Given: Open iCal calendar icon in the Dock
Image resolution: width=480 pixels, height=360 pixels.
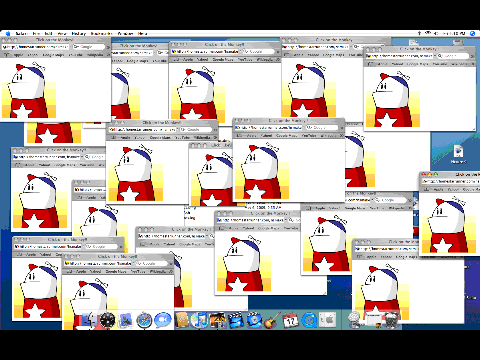Looking at the screenshot, I should tap(291, 320).
